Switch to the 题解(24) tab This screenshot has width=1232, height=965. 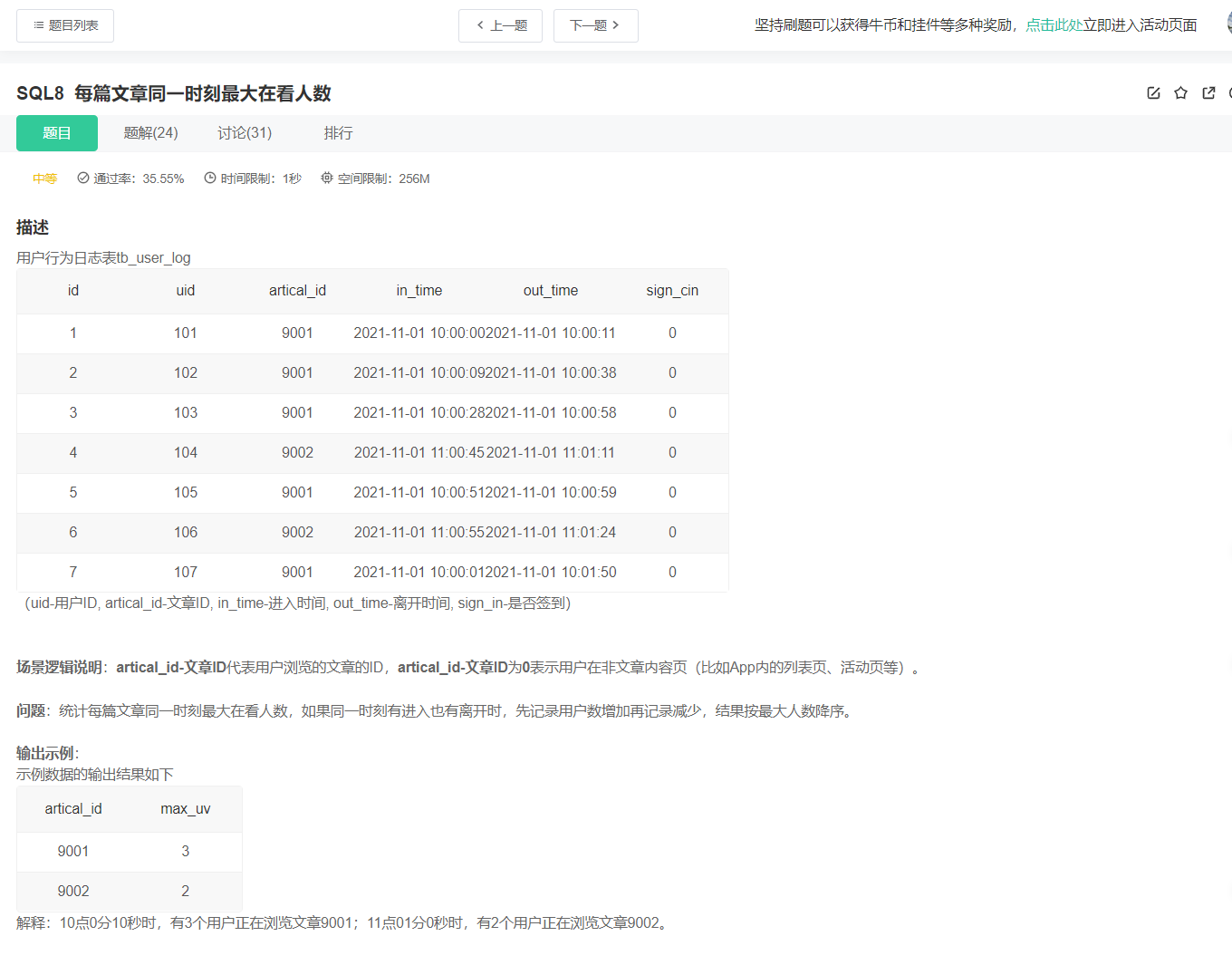[150, 133]
